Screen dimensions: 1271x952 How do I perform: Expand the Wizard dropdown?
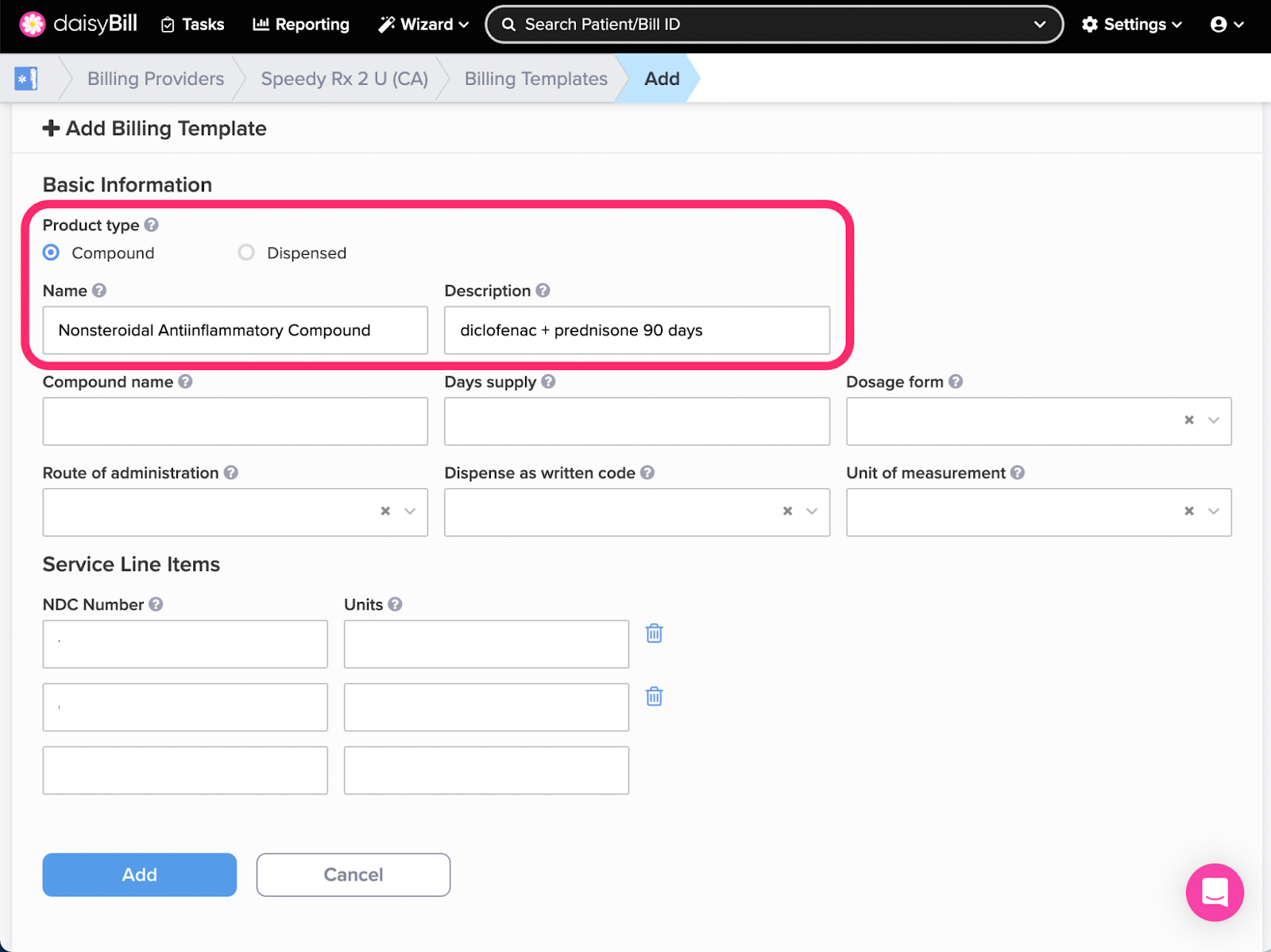[x=423, y=24]
